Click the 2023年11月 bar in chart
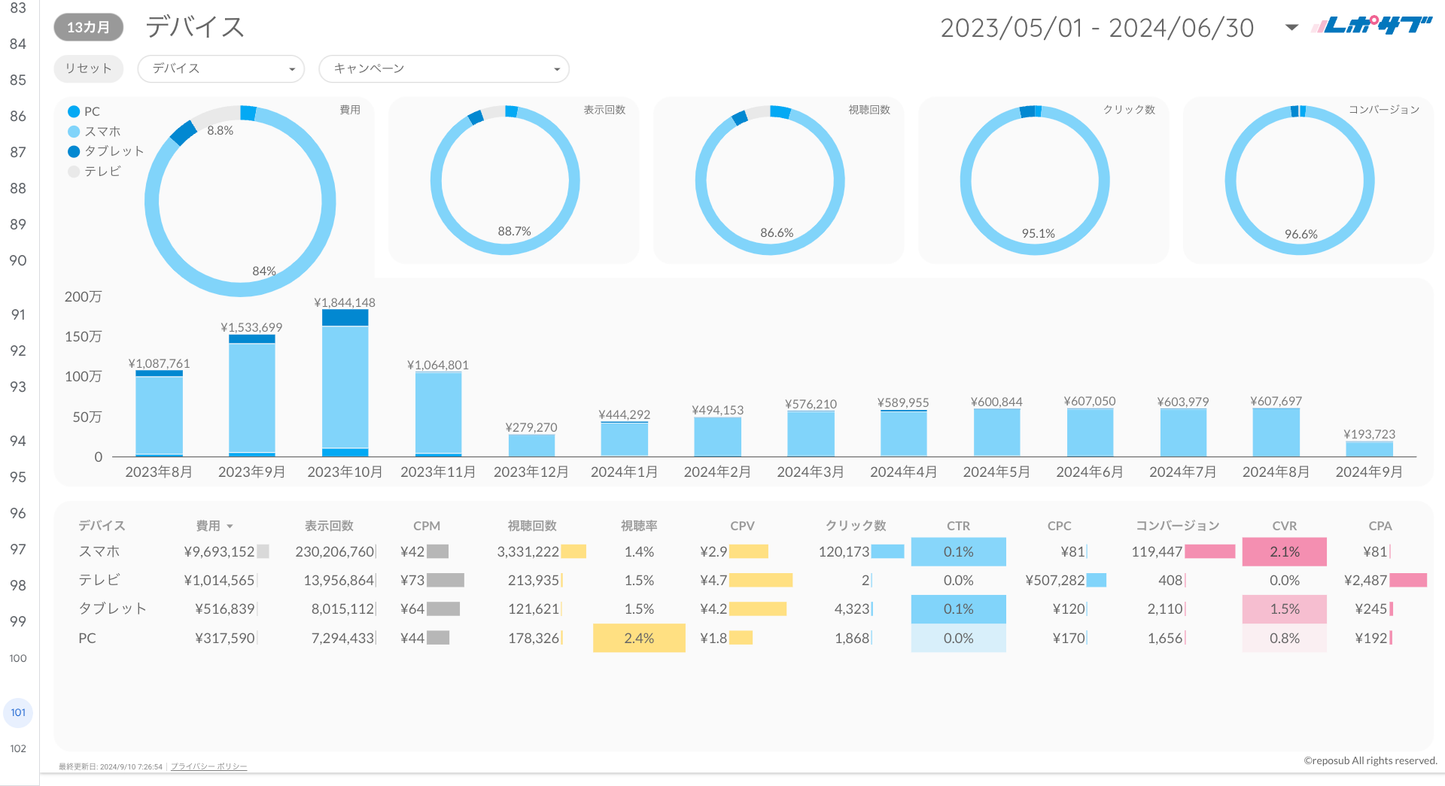Viewport: 1445px width, 786px height. pyautogui.click(x=438, y=415)
